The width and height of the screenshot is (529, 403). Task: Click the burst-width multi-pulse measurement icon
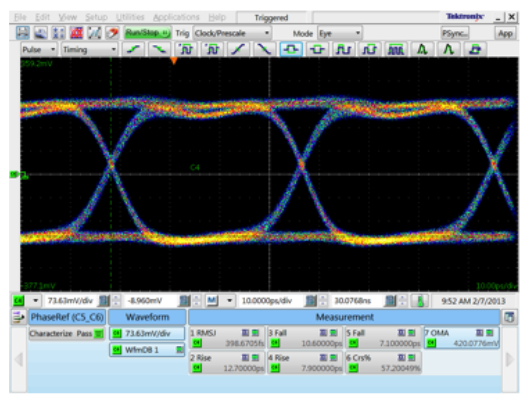(x=396, y=50)
